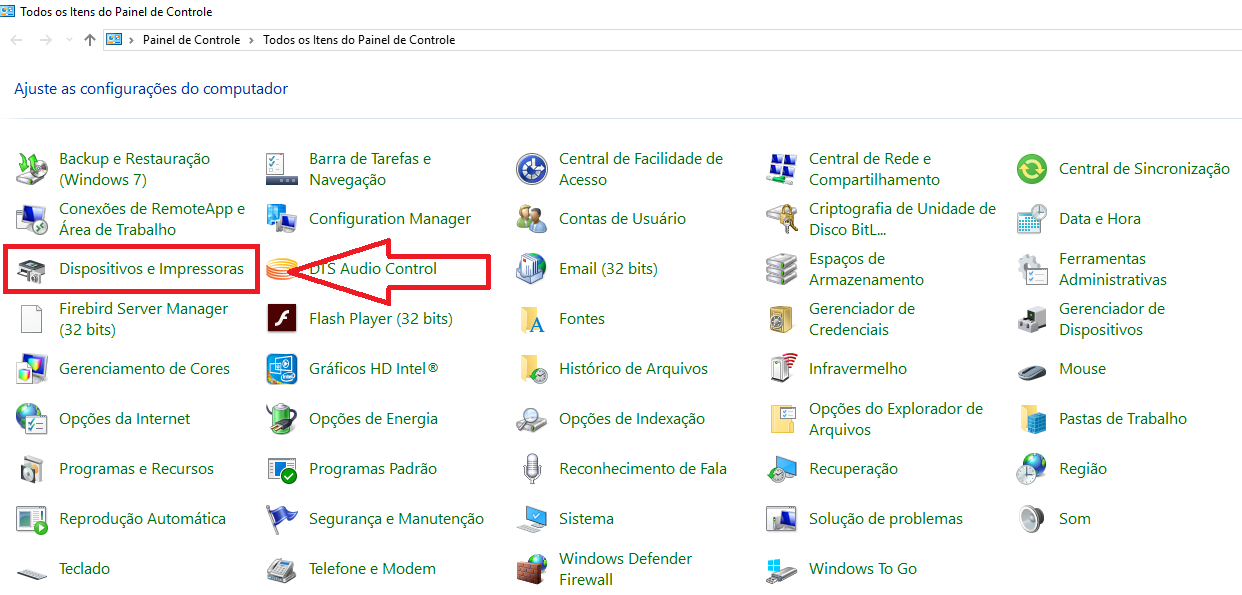1242x595 pixels.
Task: Click the Som speaker icon
Action: tap(1031, 519)
